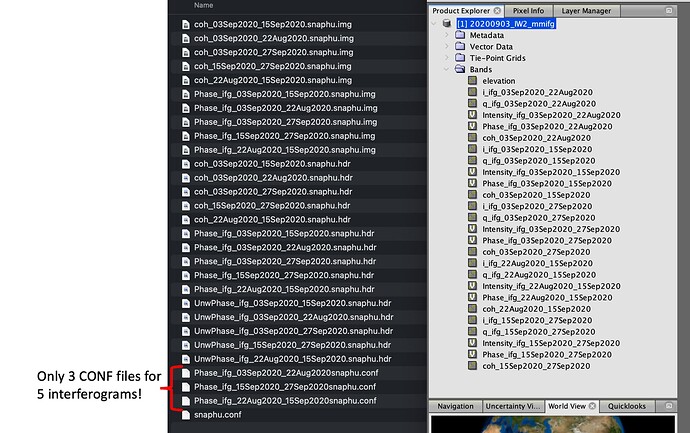Select band Intensity_ifg_03Sep2020_15Sep2020
The image size is (690, 433).
(551, 172)
